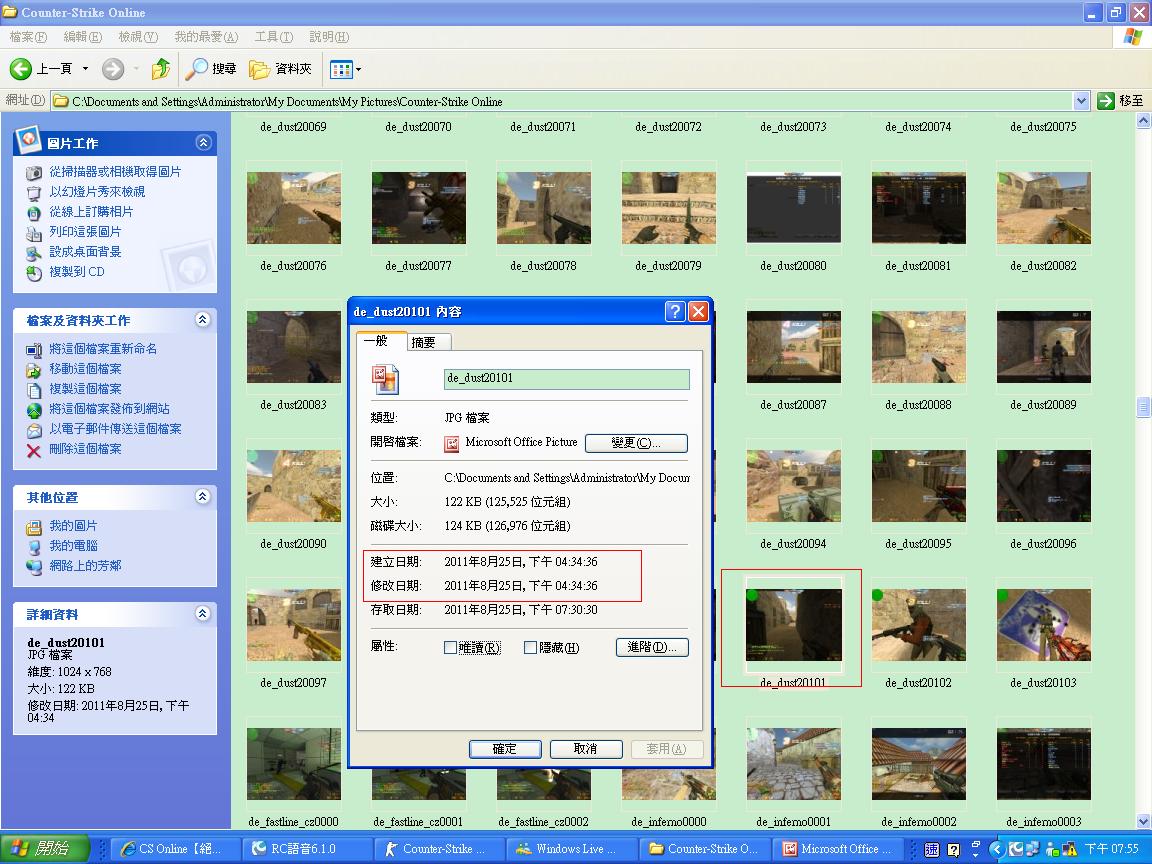
Task: Click 從線上訂購相片 link
Action: point(91,212)
